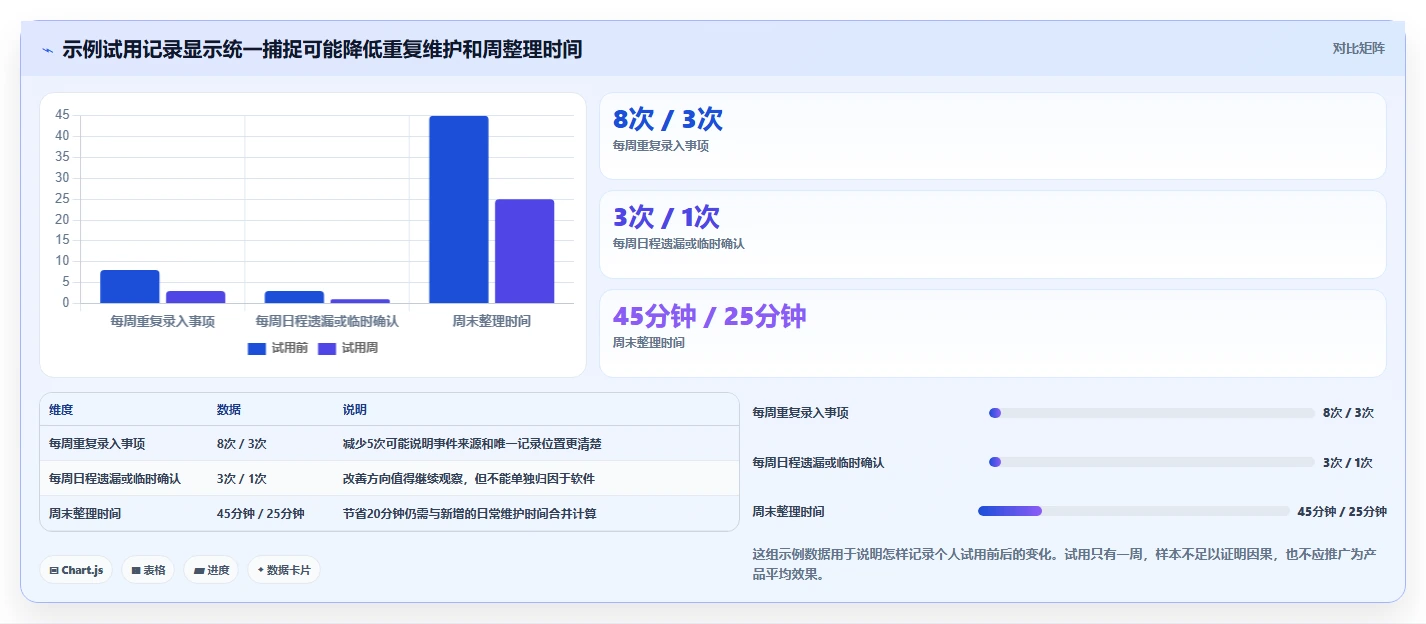Click the 数据卡片 tag chip
Image resolution: width=1426 pixels, height=624 pixels.
click(x=284, y=570)
